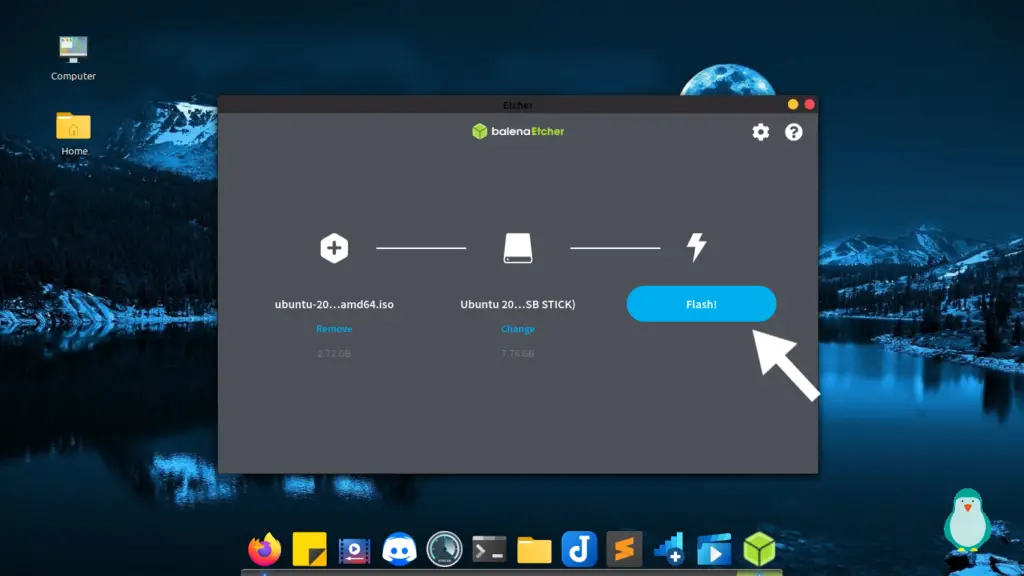Minimize the Etcher window with the yellow button
1024x576 pixels.
tap(793, 104)
